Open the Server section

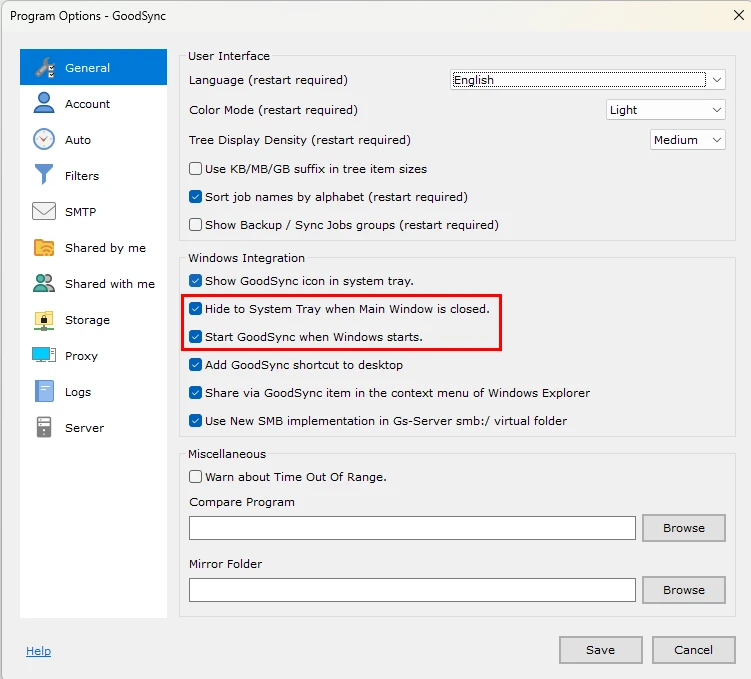pos(93,428)
